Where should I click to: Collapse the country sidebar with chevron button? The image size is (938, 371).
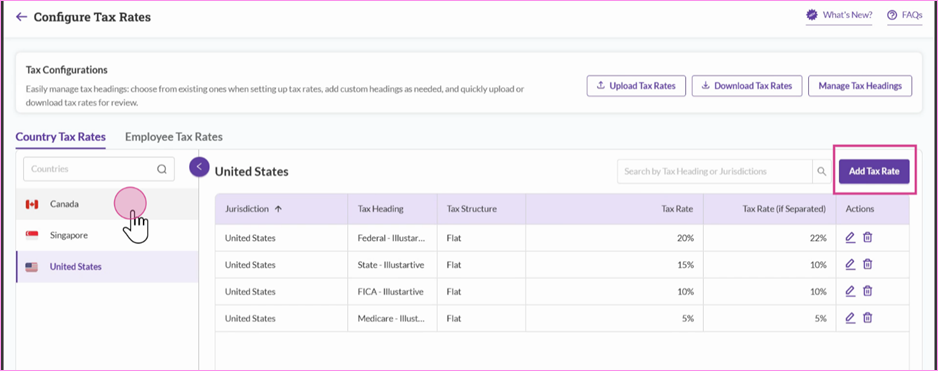[x=199, y=167]
